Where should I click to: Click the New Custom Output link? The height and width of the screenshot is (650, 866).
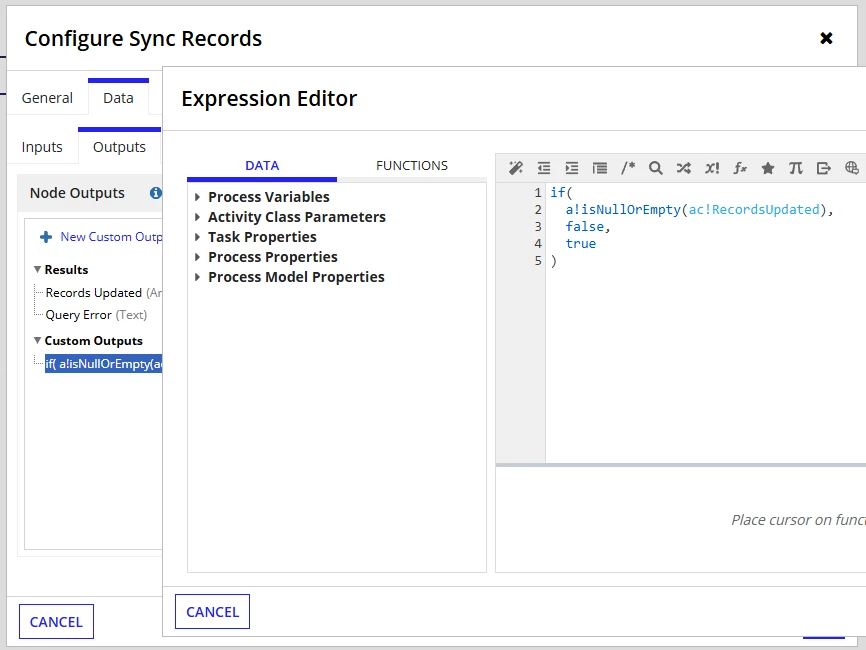coord(111,237)
